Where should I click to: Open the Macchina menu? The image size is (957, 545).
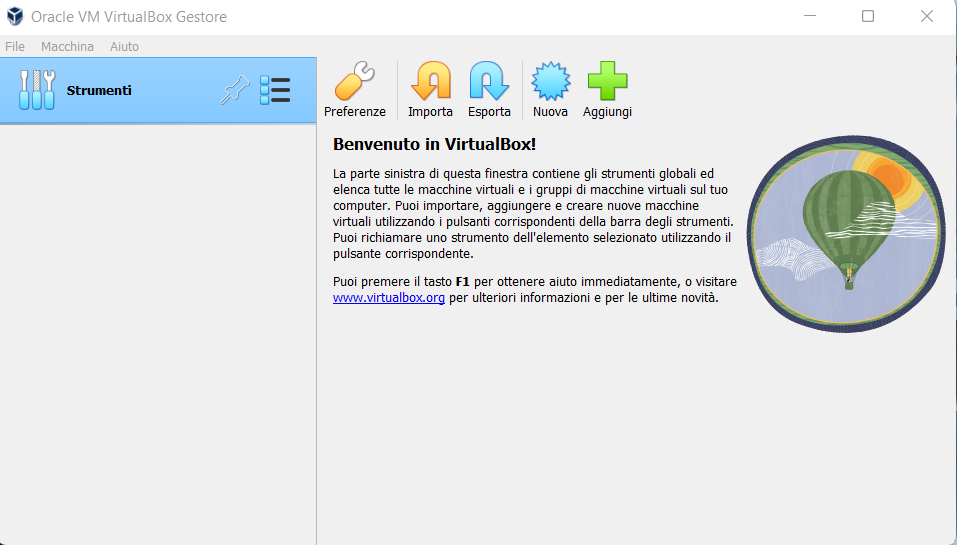(x=67, y=46)
